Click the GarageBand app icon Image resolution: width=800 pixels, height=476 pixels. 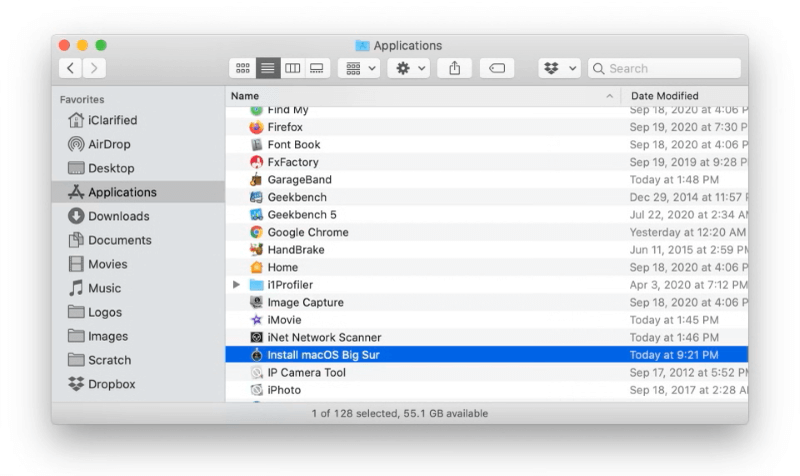pos(256,180)
